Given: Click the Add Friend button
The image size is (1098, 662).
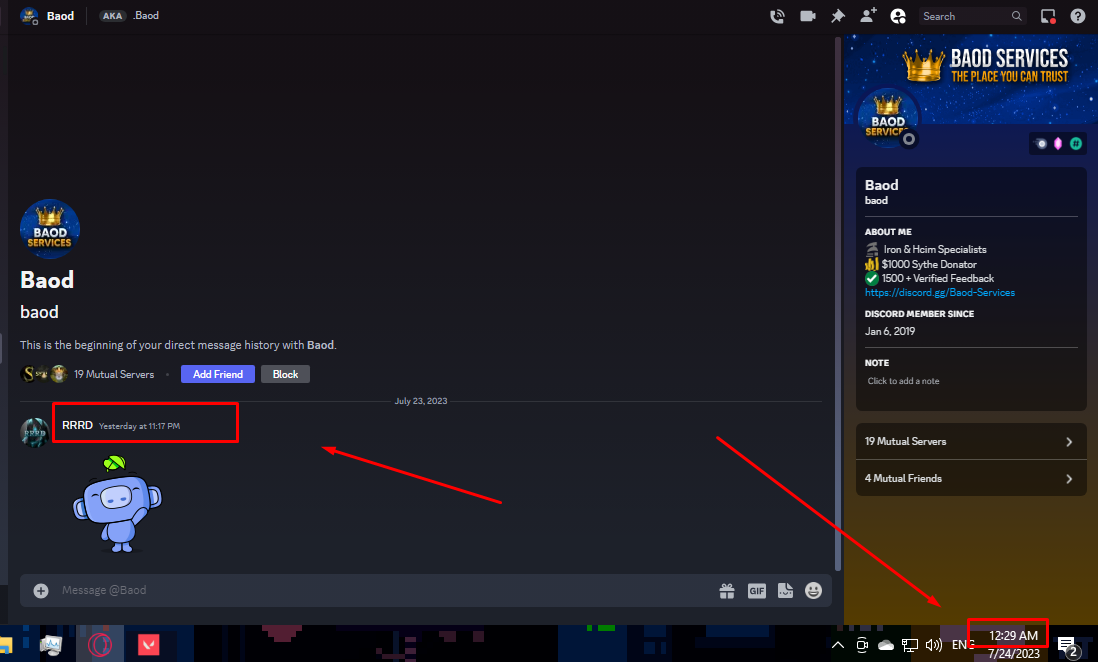Looking at the screenshot, I should click(218, 374).
